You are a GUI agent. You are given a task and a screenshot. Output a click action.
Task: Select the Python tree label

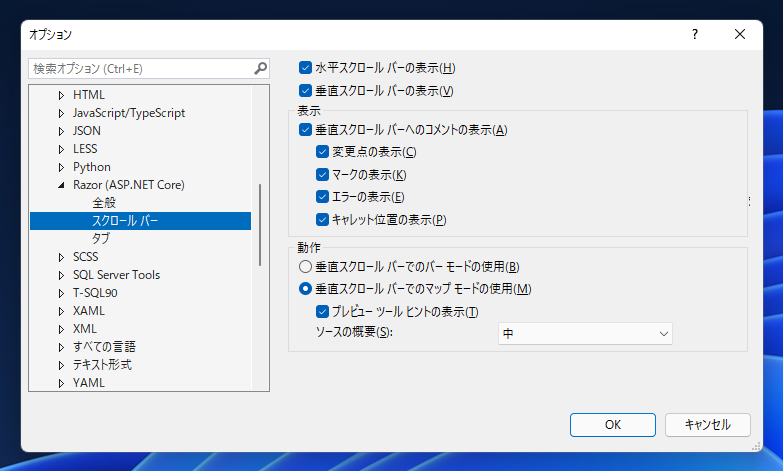point(92,167)
